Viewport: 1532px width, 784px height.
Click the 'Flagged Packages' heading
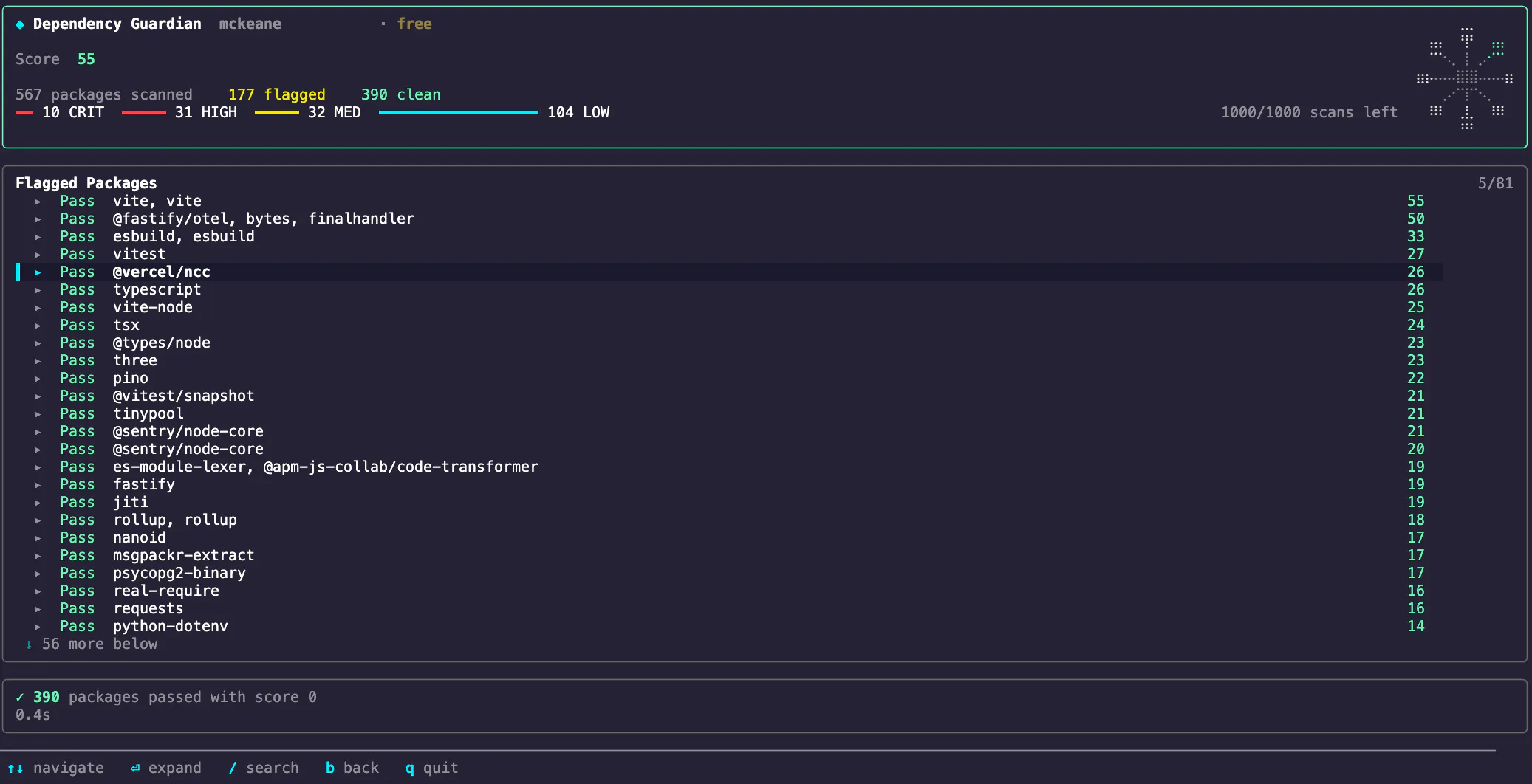(x=86, y=183)
